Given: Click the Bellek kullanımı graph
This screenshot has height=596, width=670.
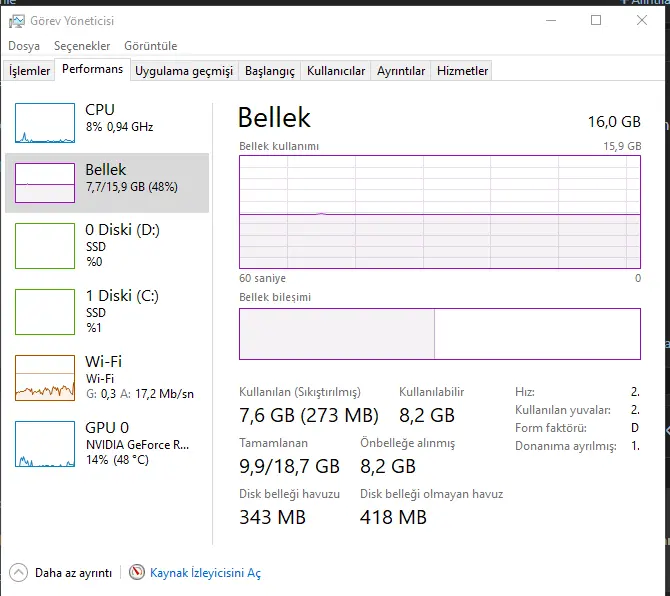Looking at the screenshot, I should (440, 212).
